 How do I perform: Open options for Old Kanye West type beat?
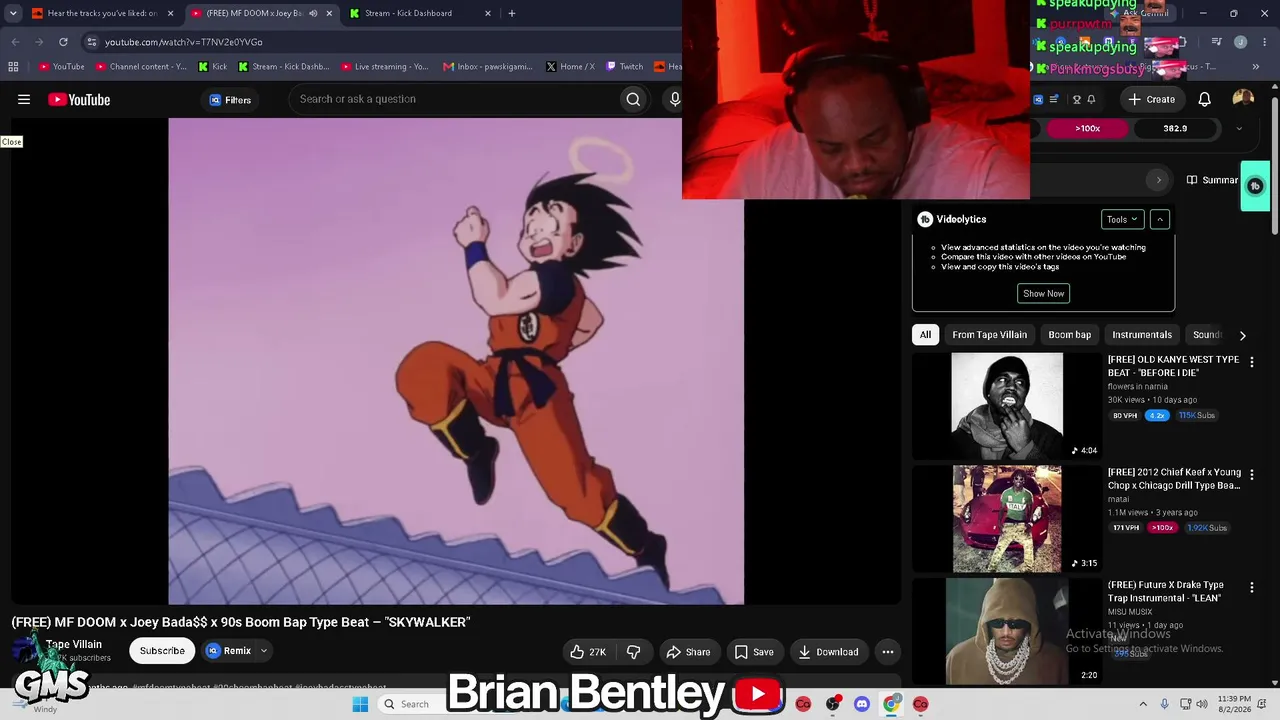[x=1251, y=362]
